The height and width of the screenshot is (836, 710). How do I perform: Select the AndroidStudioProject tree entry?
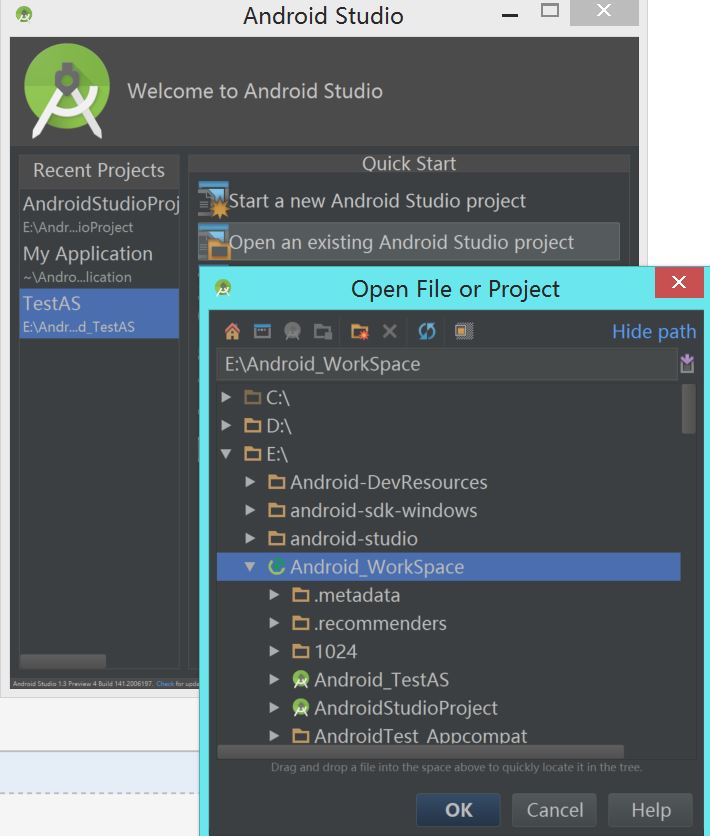405,708
